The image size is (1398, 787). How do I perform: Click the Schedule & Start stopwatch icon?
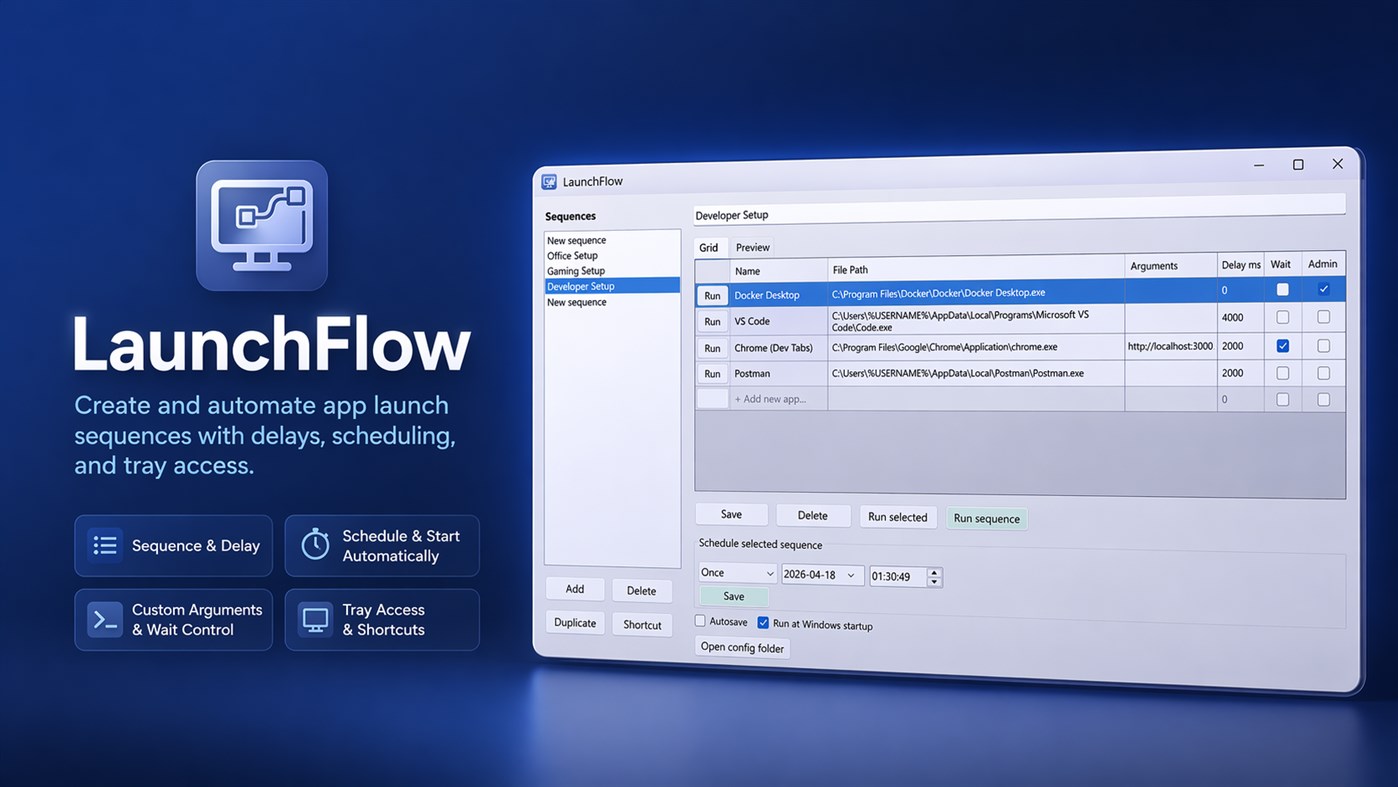click(x=315, y=545)
